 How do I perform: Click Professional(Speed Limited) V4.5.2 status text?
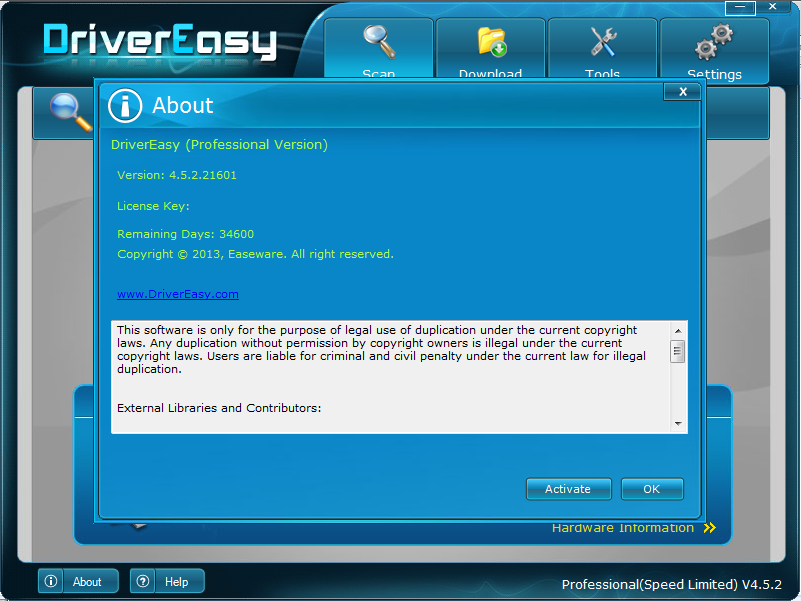click(672, 585)
